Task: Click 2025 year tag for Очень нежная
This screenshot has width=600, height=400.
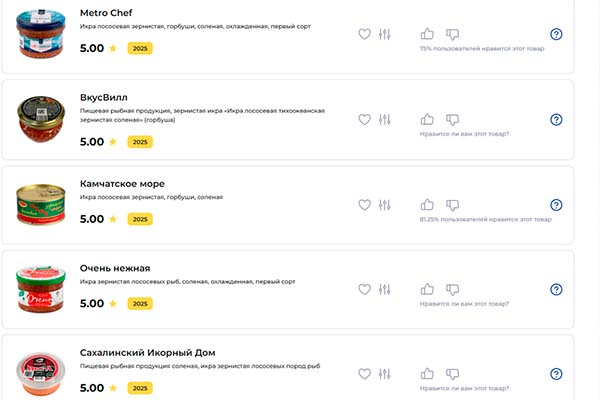Action: pos(140,304)
